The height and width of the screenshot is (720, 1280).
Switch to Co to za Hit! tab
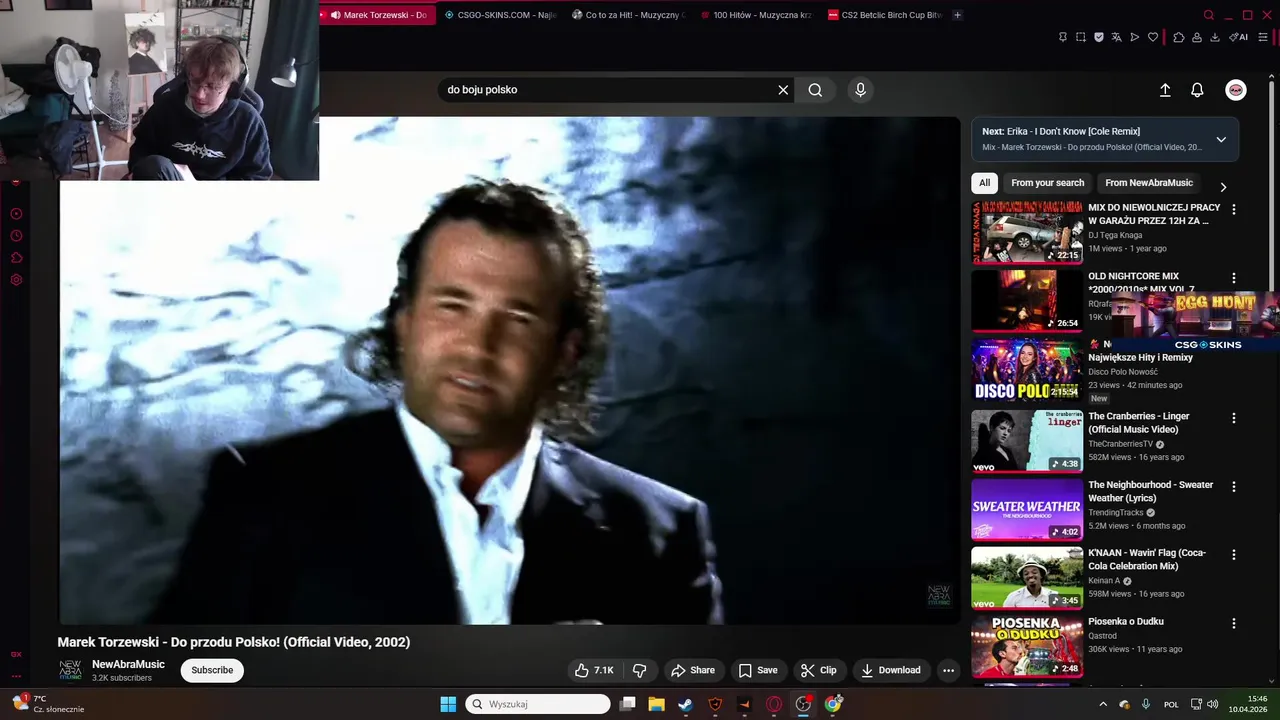point(628,15)
